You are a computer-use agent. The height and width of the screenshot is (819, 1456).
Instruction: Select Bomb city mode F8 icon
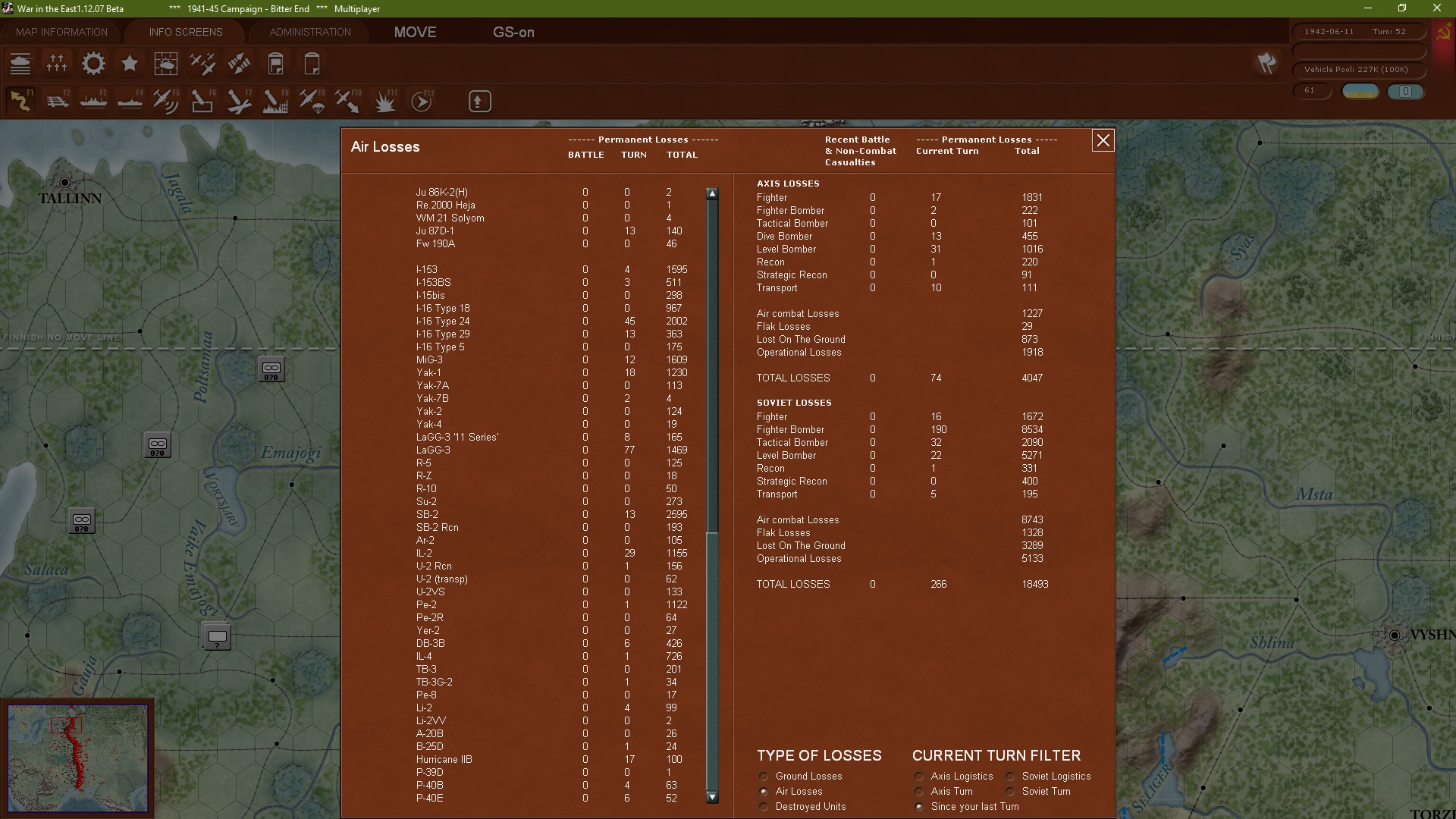click(x=275, y=101)
